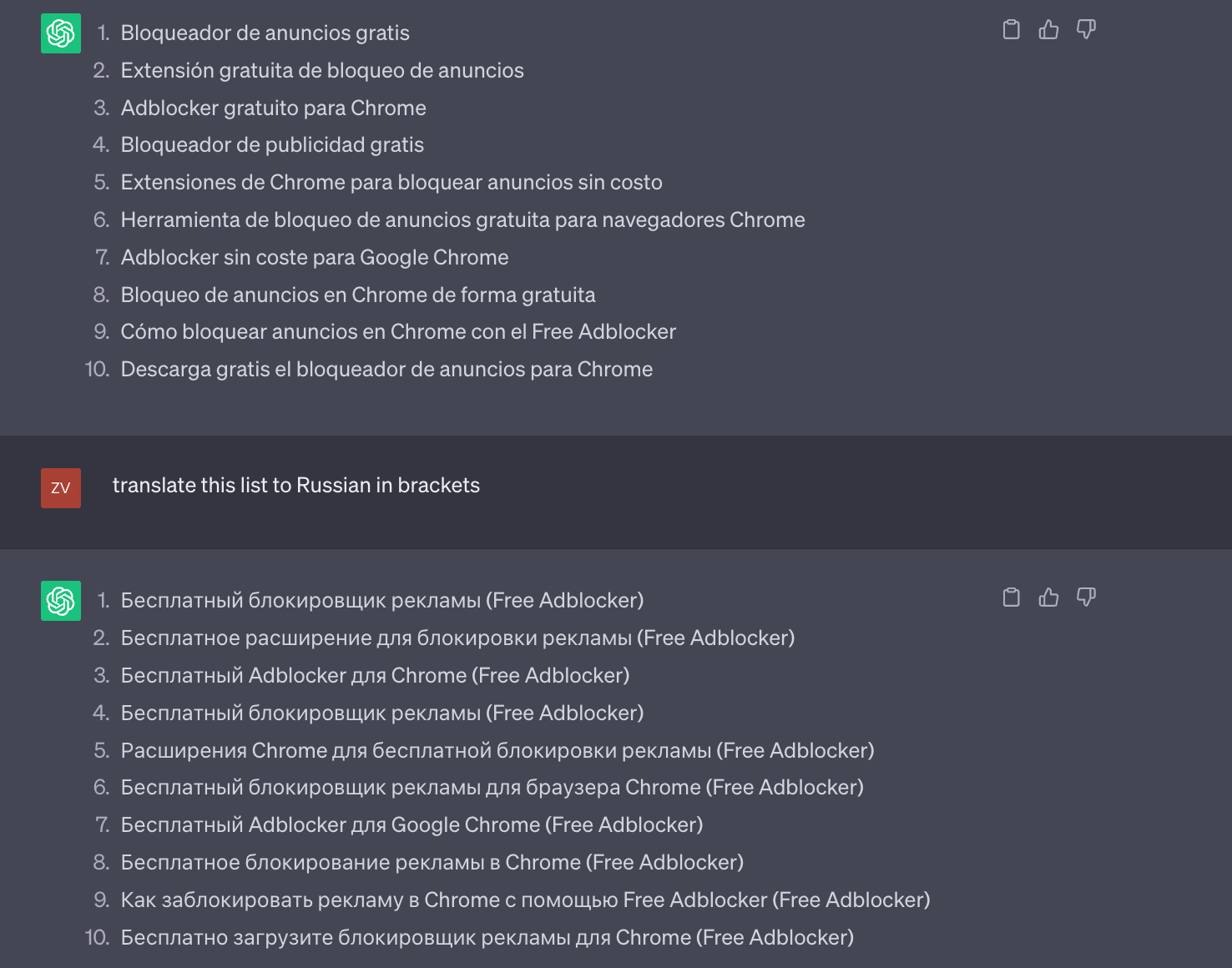
Task: Click "Adblocker gratuito para Chrome" list item
Action: tap(273, 108)
